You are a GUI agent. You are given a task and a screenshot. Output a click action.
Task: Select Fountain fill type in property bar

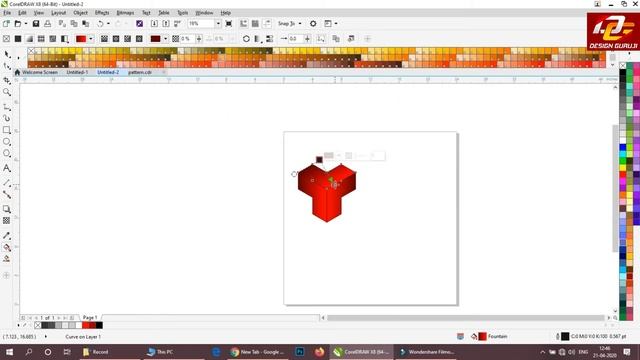pyautogui.click(x=29, y=39)
